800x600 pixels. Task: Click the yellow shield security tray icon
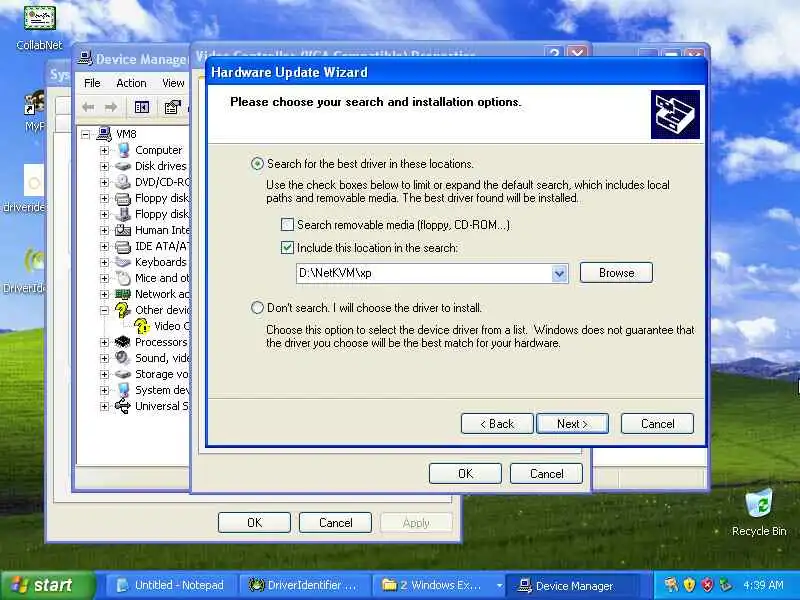tap(689, 585)
